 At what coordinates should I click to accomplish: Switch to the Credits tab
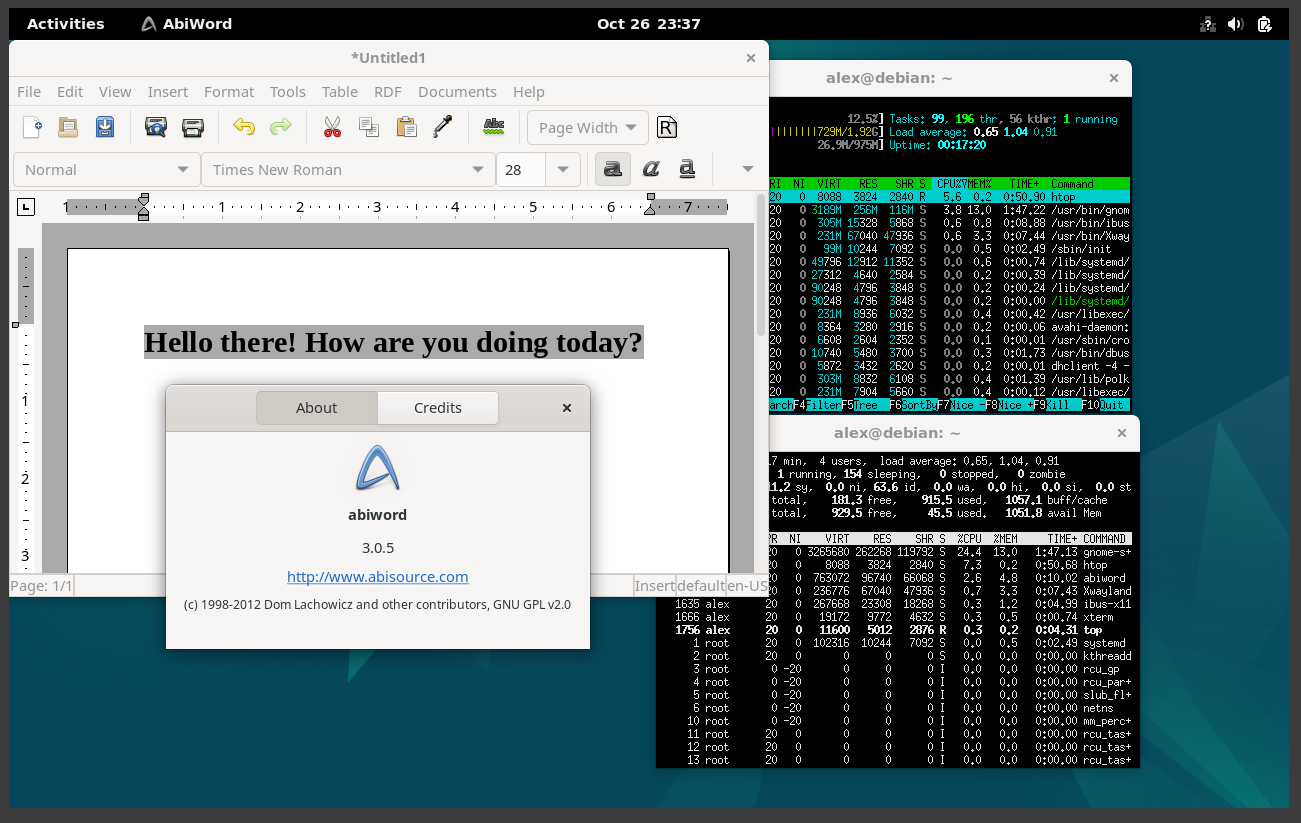click(x=437, y=408)
